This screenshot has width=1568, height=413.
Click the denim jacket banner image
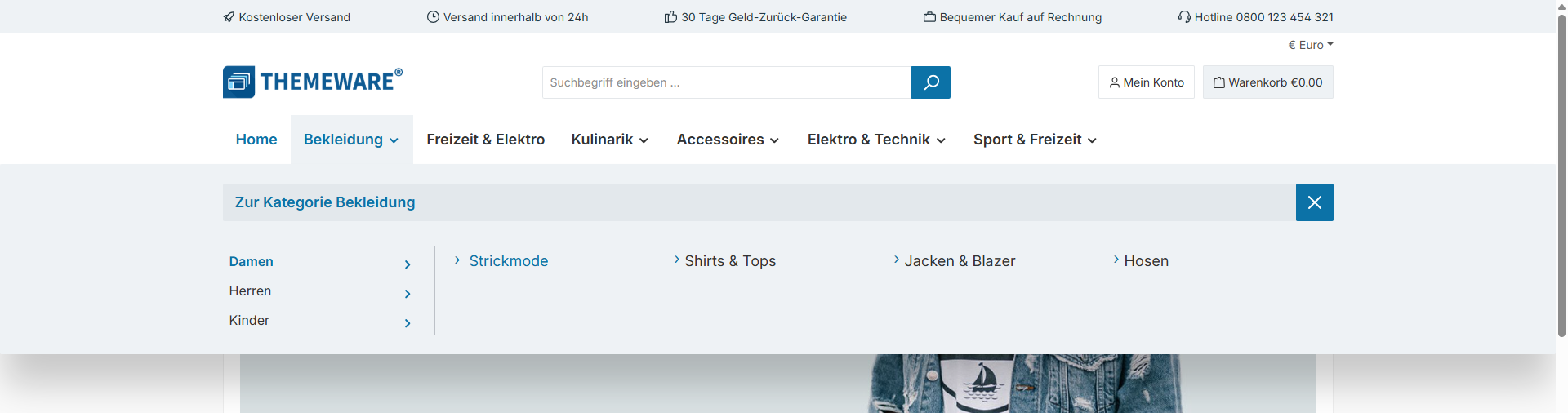coord(777,384)
